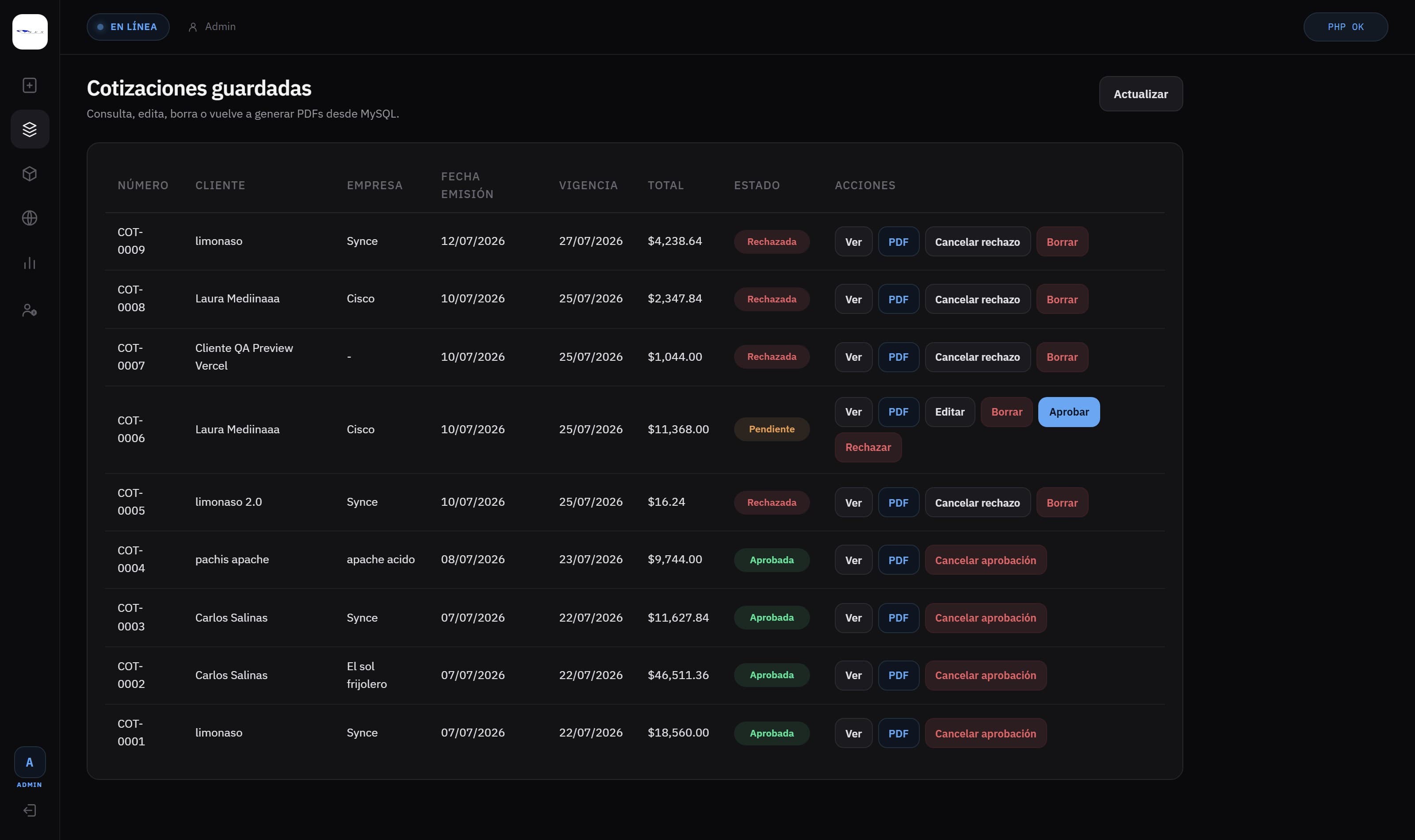Open the user management icon in sidebar

[30, 309]
